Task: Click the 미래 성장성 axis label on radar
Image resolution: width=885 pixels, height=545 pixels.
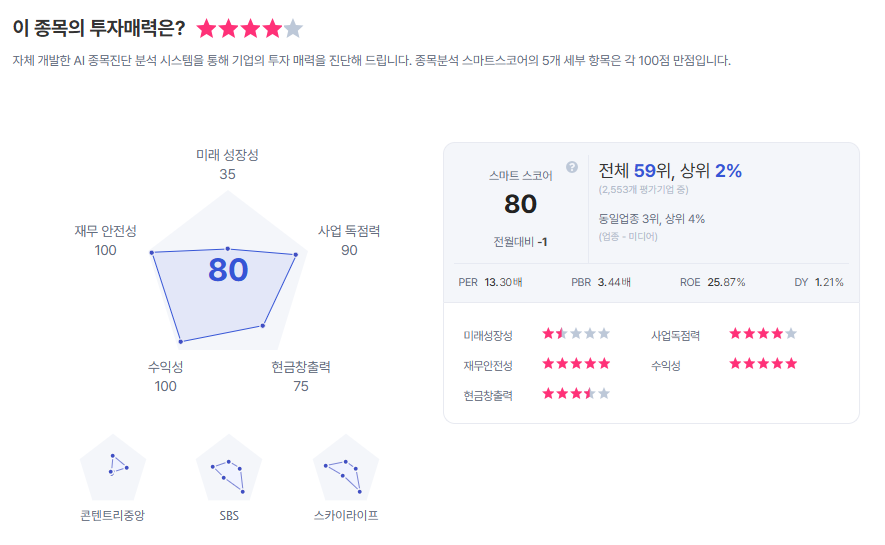Action: point(227,155)
